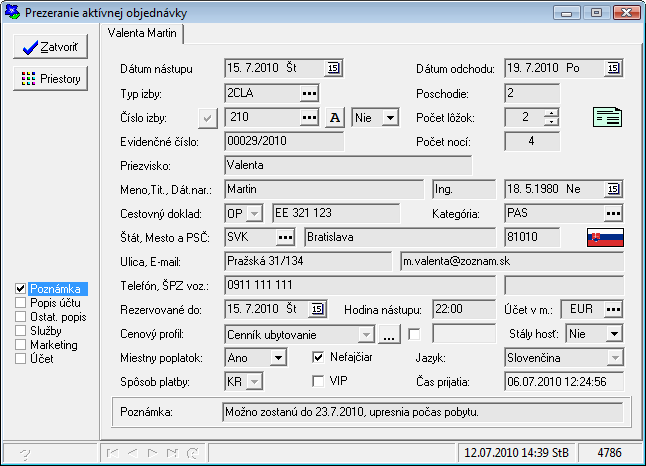Open the green document list icon
Screen dimensions: 646x466
(x=607, y=117)
